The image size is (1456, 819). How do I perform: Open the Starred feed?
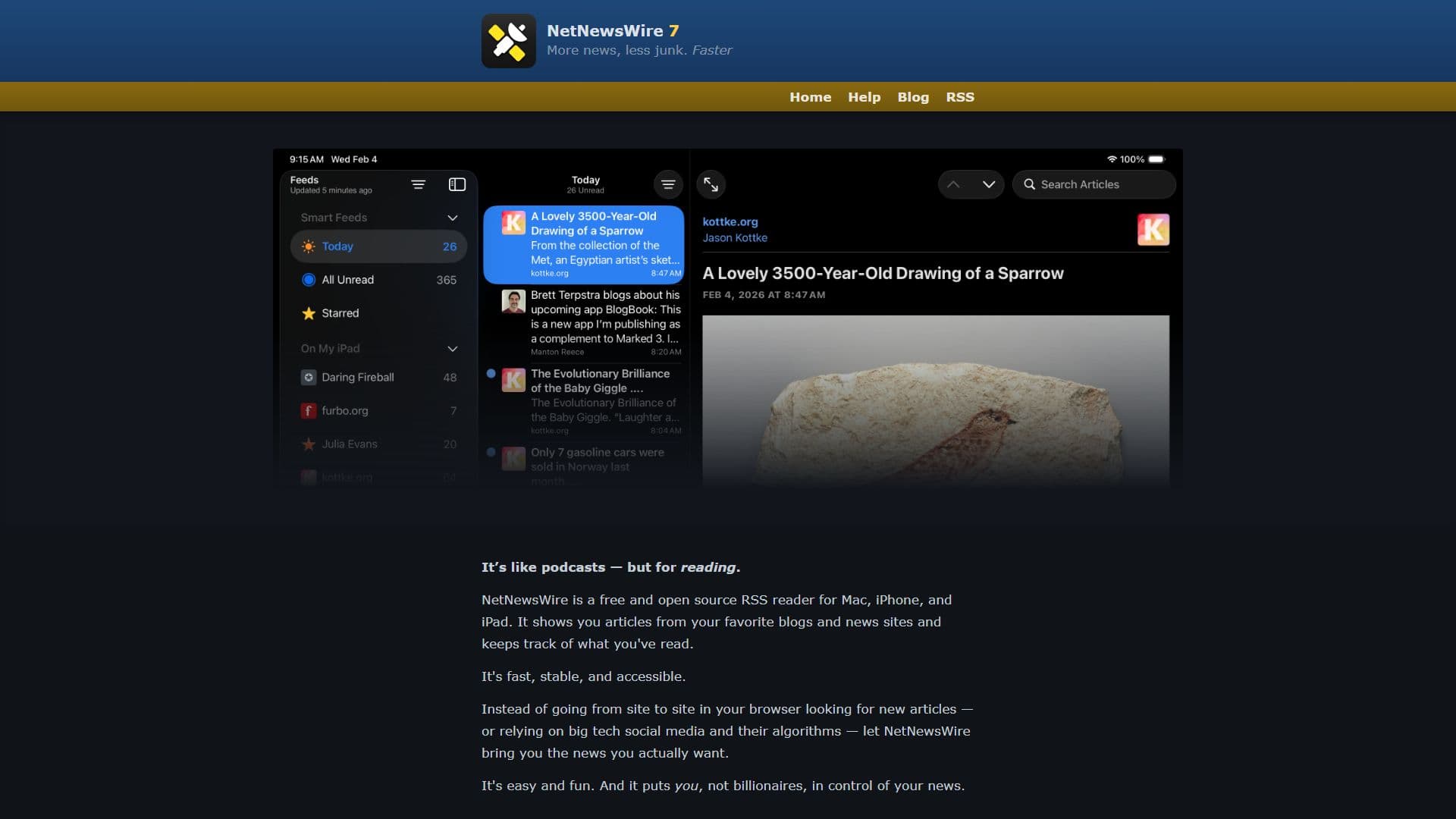tap(378, 313)
